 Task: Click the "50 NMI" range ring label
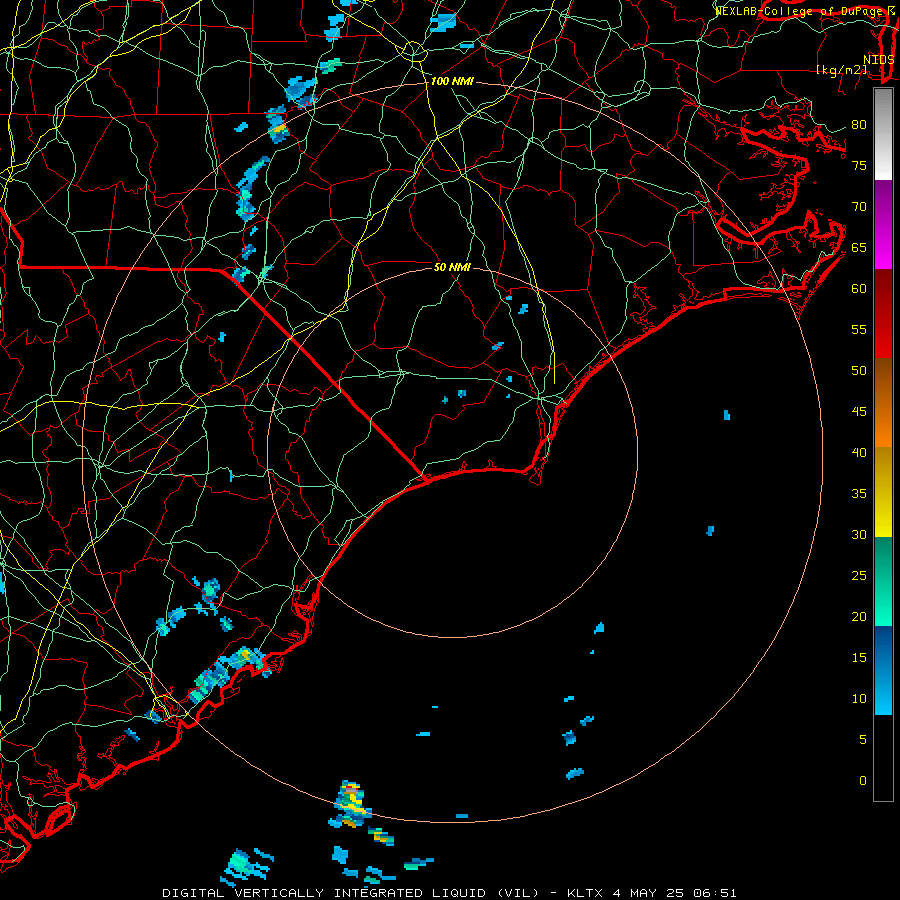[x=452, y=267]
